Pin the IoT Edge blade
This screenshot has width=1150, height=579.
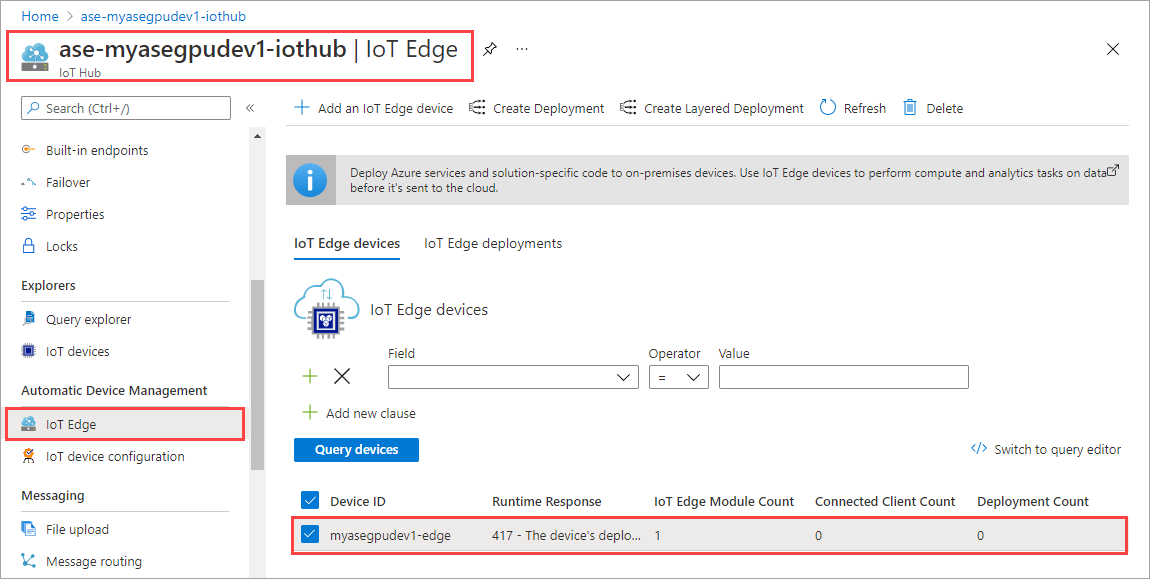click(489, 47)
